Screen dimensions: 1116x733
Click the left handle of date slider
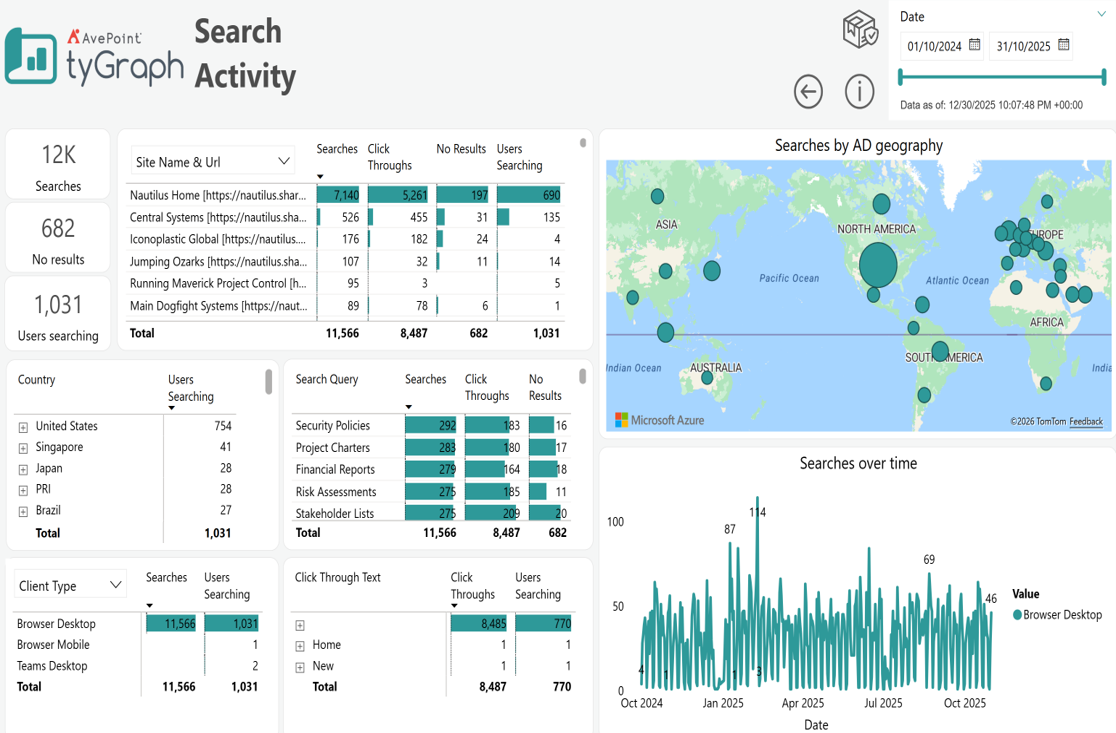901,77
